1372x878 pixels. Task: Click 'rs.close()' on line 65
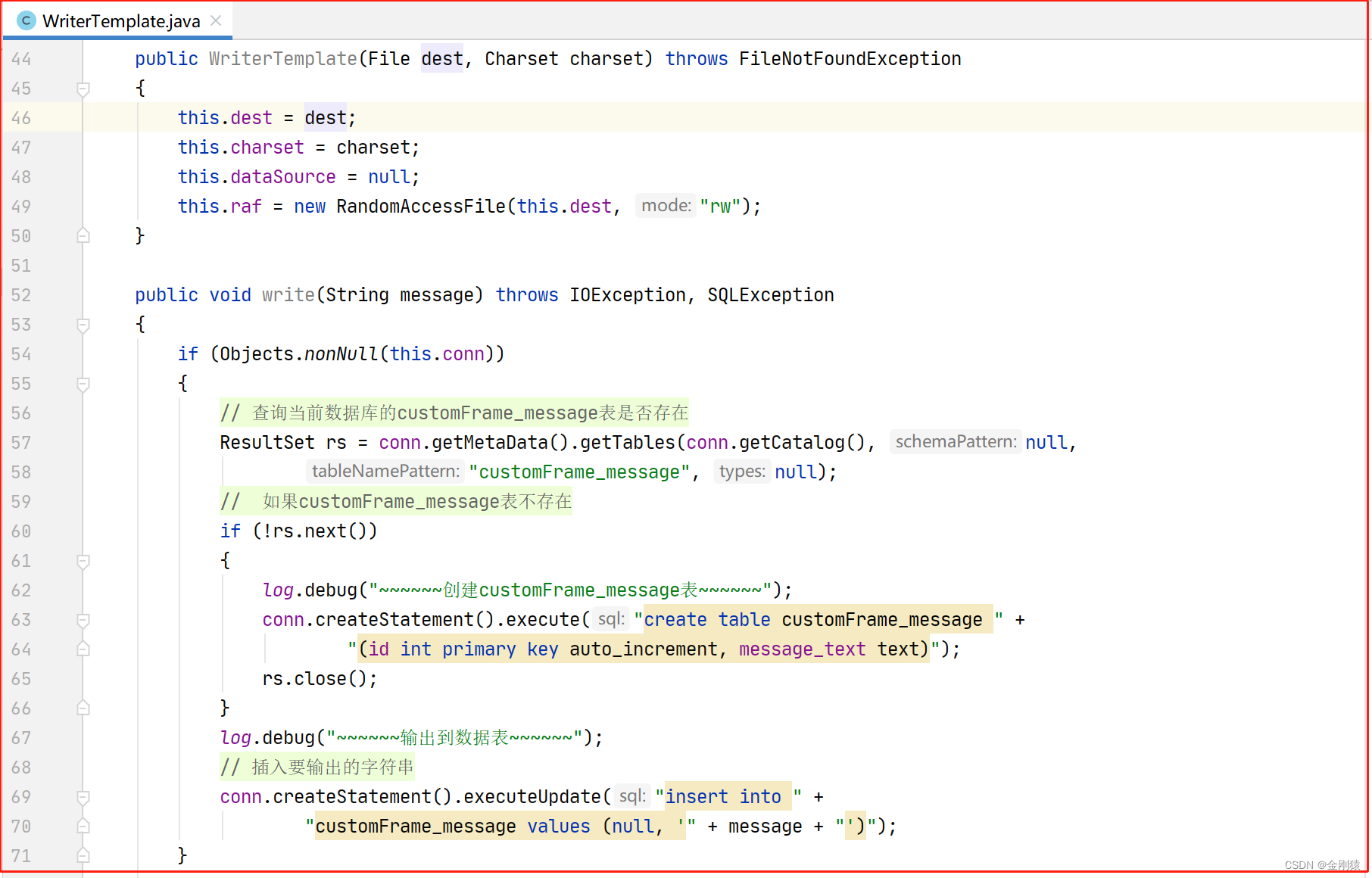(315, 679)
